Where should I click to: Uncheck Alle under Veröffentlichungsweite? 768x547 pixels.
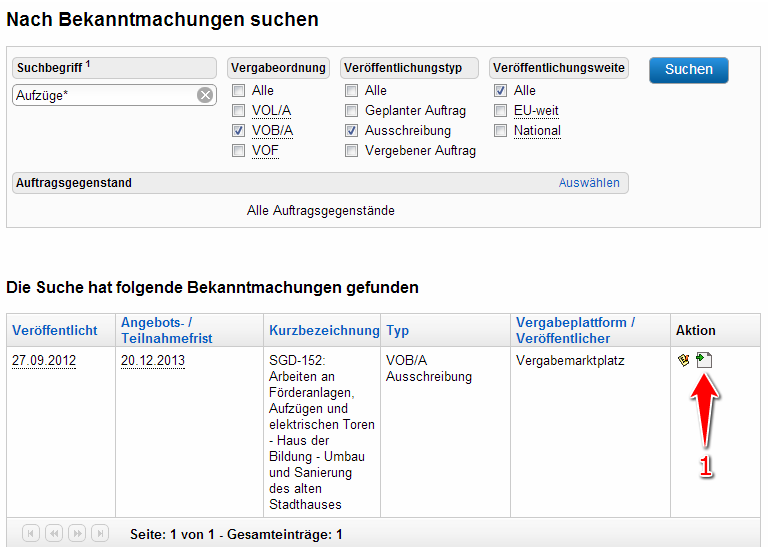[500, 91]
